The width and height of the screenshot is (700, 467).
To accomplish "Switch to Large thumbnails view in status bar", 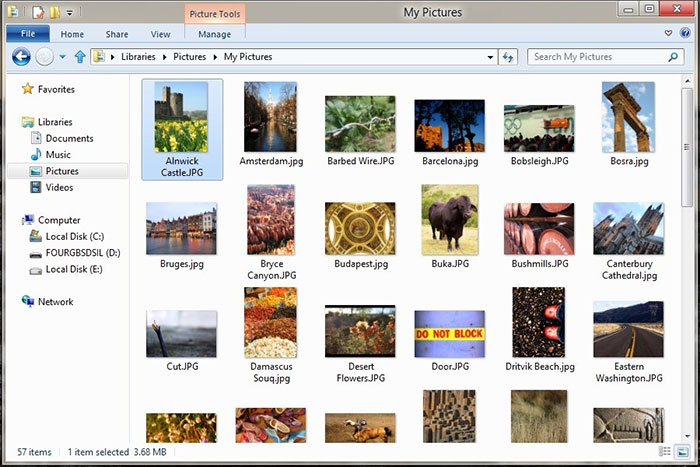I will point(682,453).
